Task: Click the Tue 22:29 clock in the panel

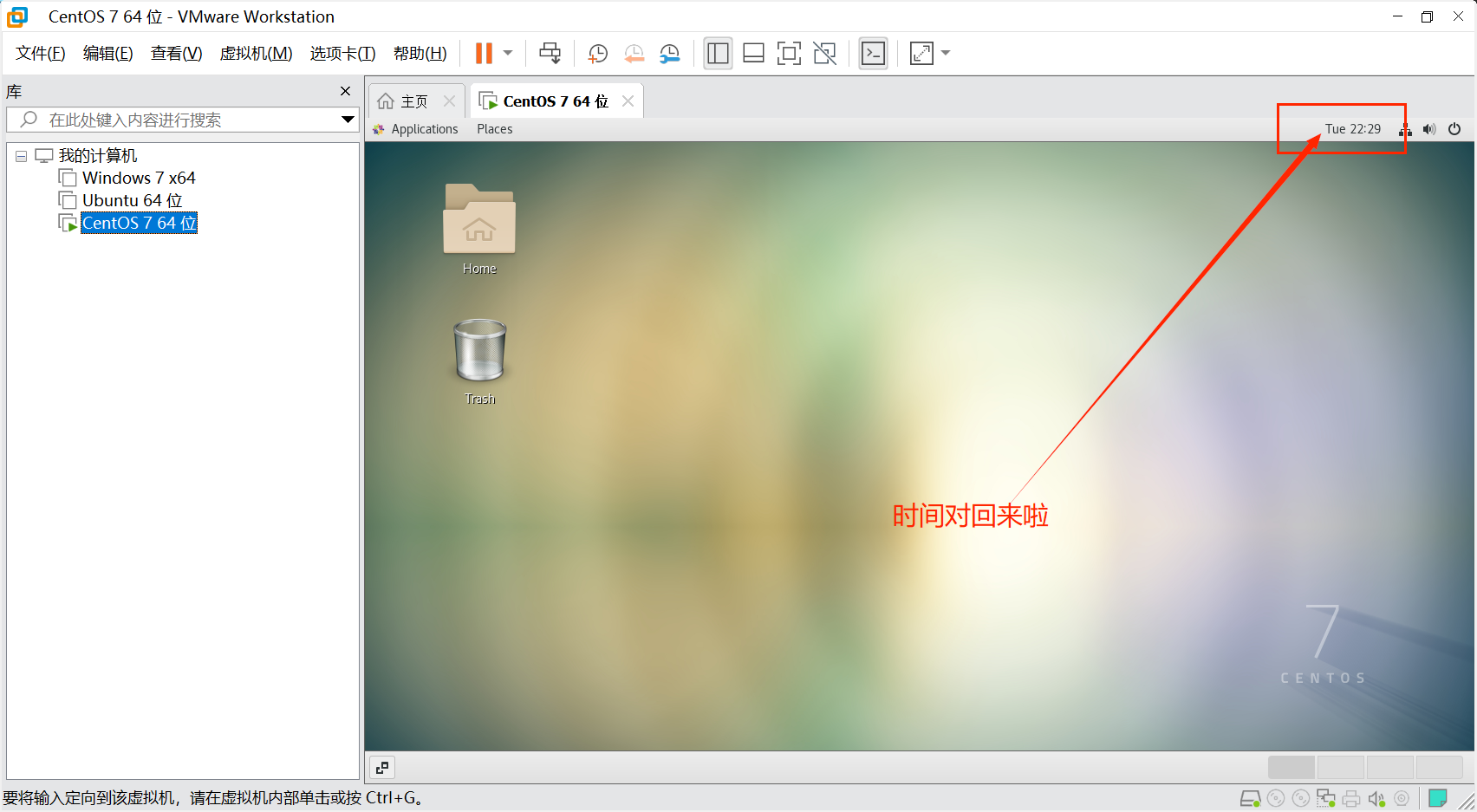Action: click(x=1352, y=129)
